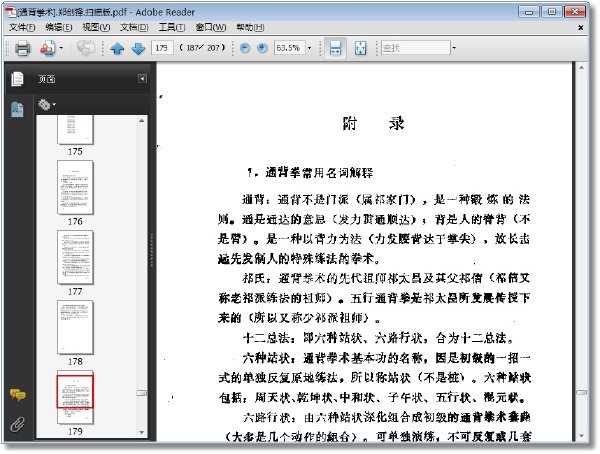Image resolution: width=600 pixels, height=454 pixels.
Task: Open the 帮助(H) menu
Action: (x=250, y=28)
